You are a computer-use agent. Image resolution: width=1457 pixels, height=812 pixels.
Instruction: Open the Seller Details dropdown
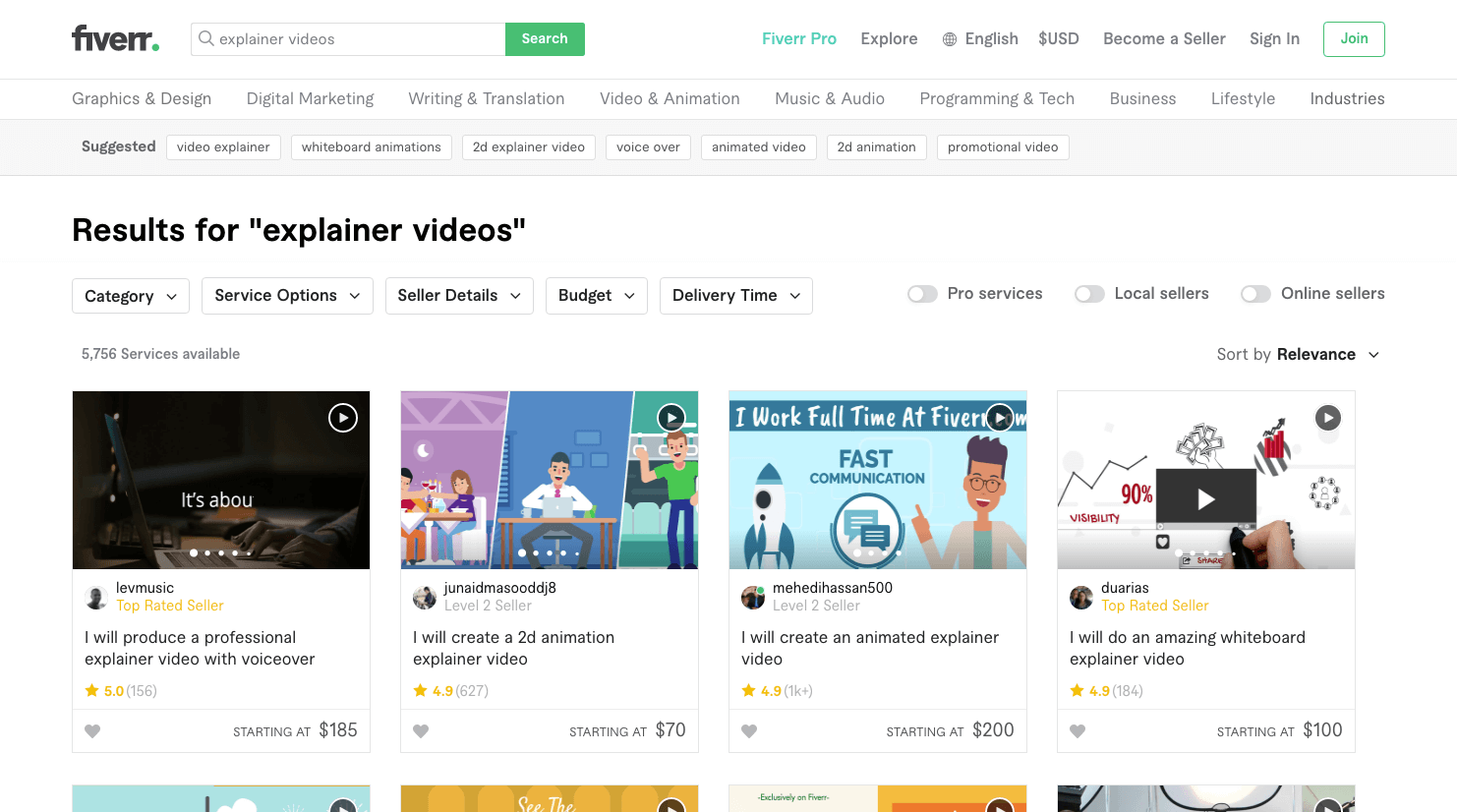[459, 296]
